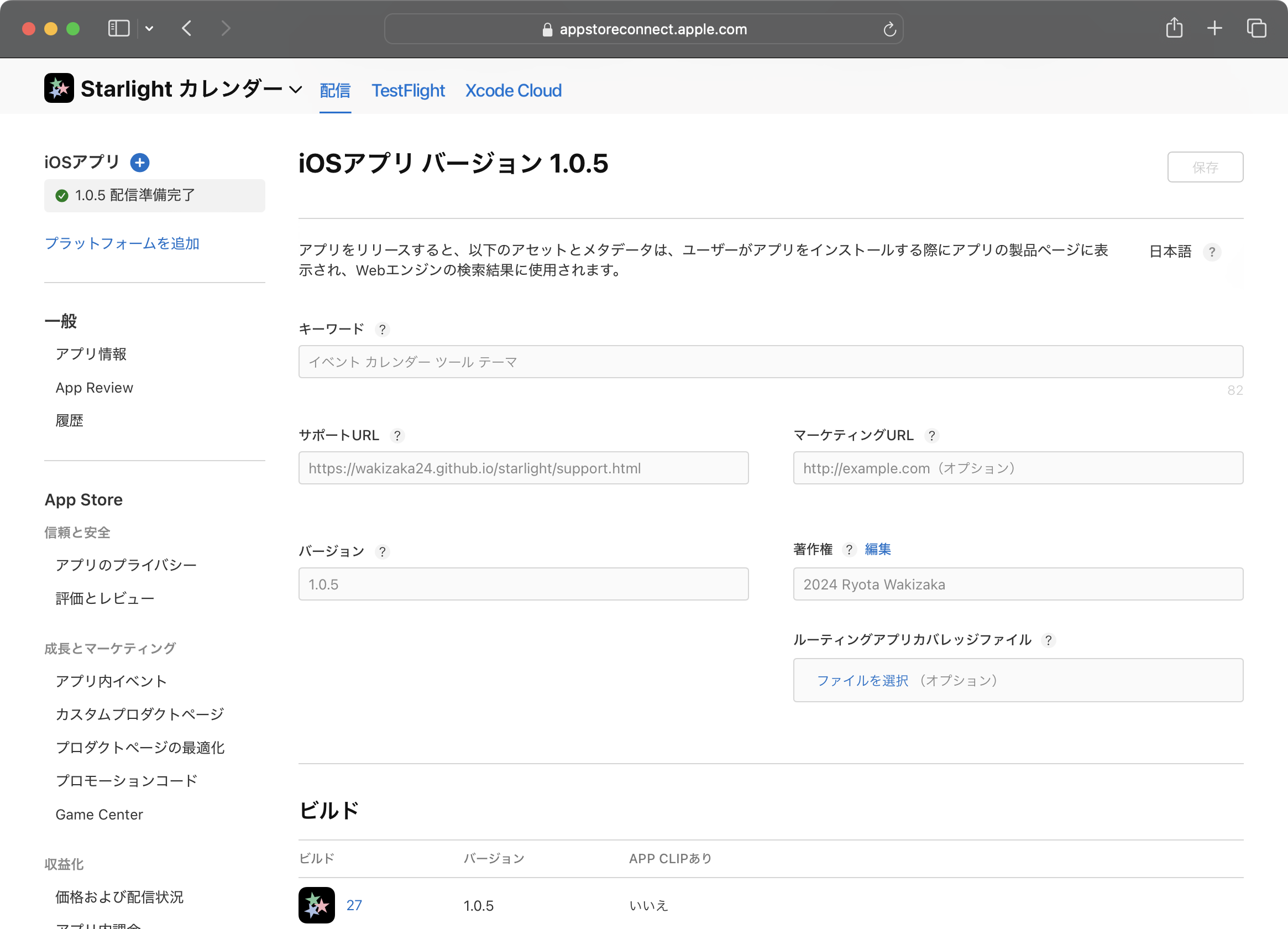Switch to the TestFlight tab
The image size is (1288, 929).
(x=408, y=90)
